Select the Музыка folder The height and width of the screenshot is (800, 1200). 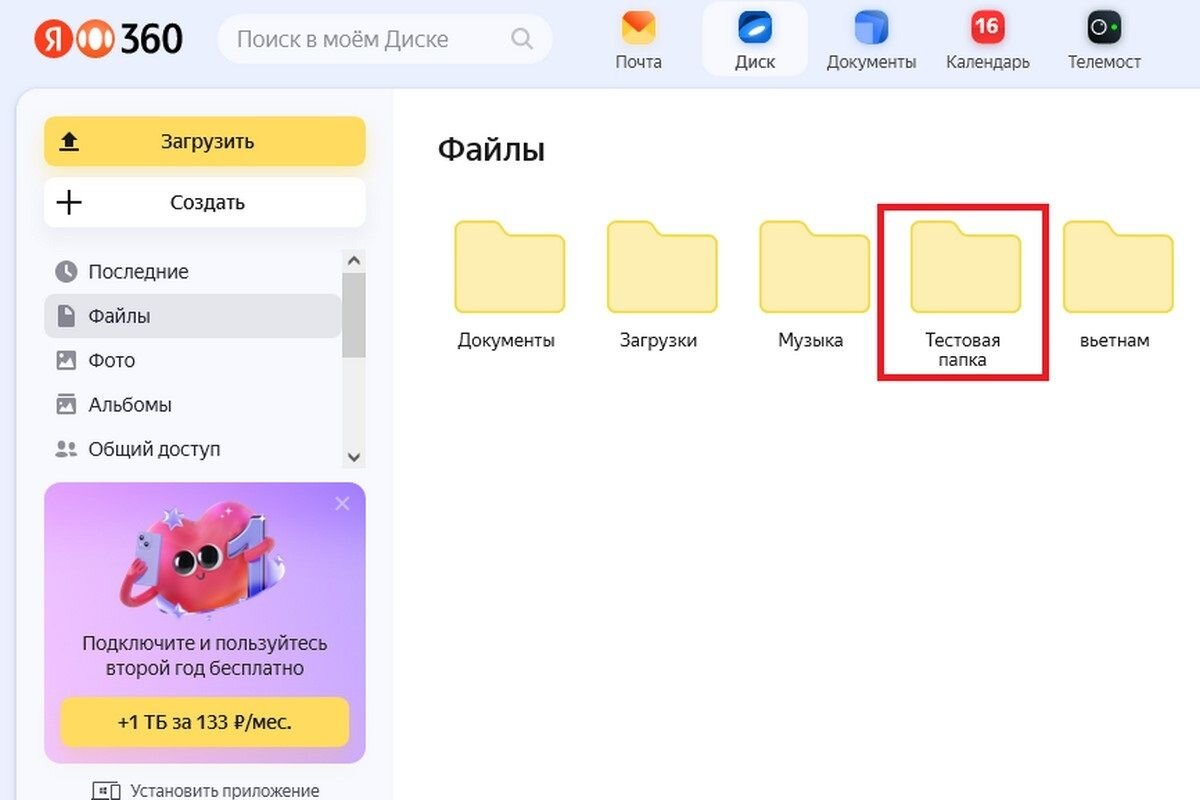[x=812, y=285]
